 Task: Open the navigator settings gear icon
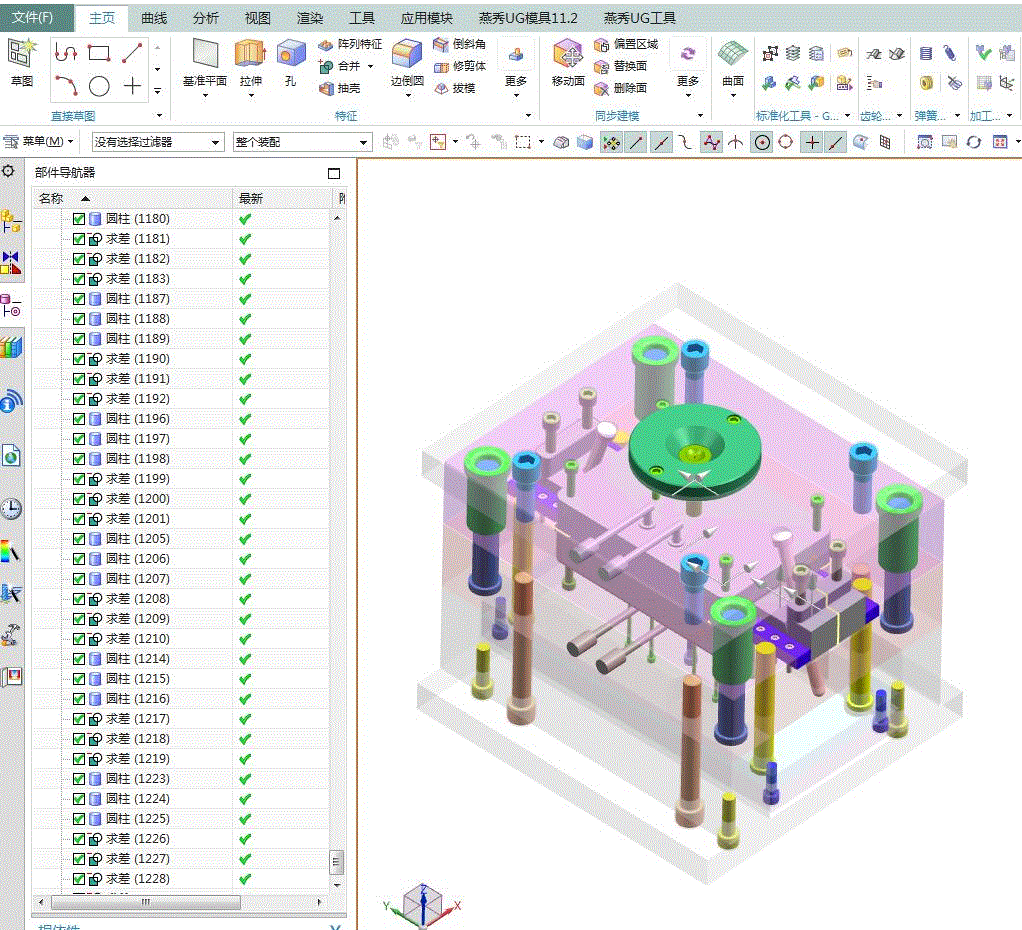click(x=8, y=171)
